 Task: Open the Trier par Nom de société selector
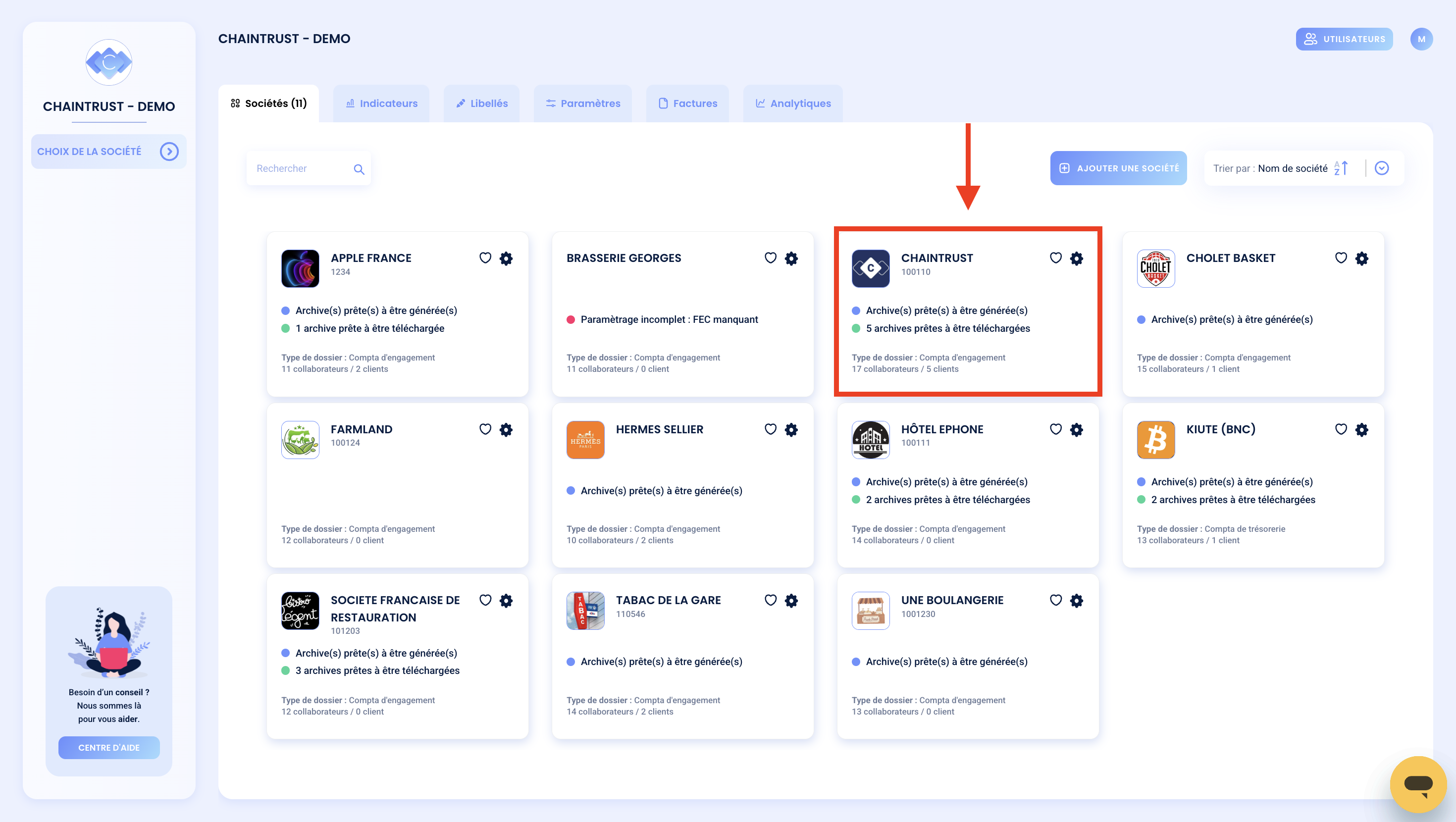click(1303, 168)
